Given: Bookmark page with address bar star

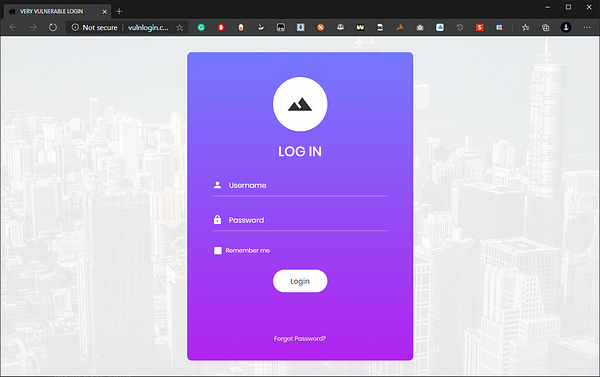Looking at the screenshot, I should (179, 28).
